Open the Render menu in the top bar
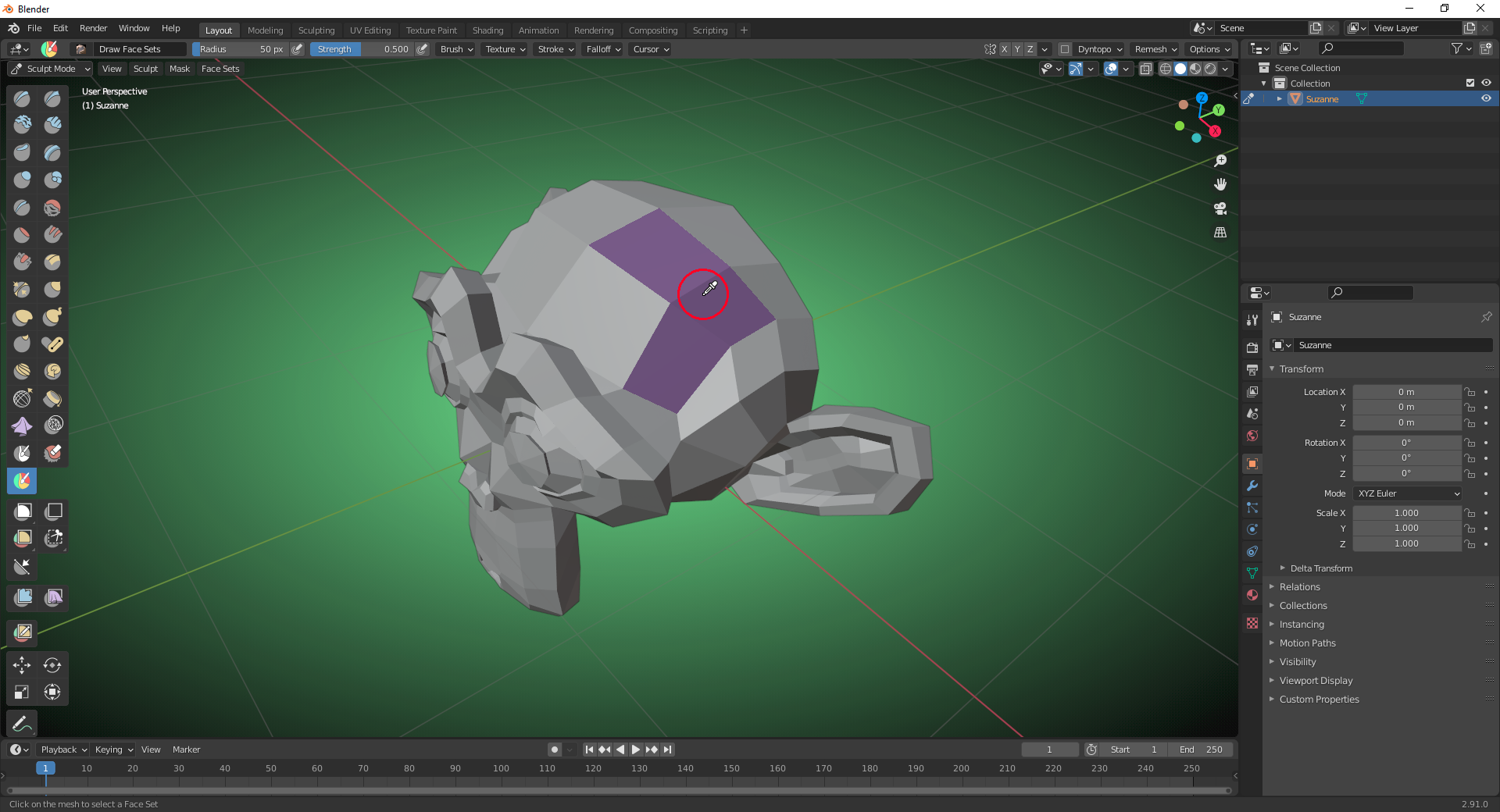This screenshot has height=812, width=1500. click(x=93, y=28)
